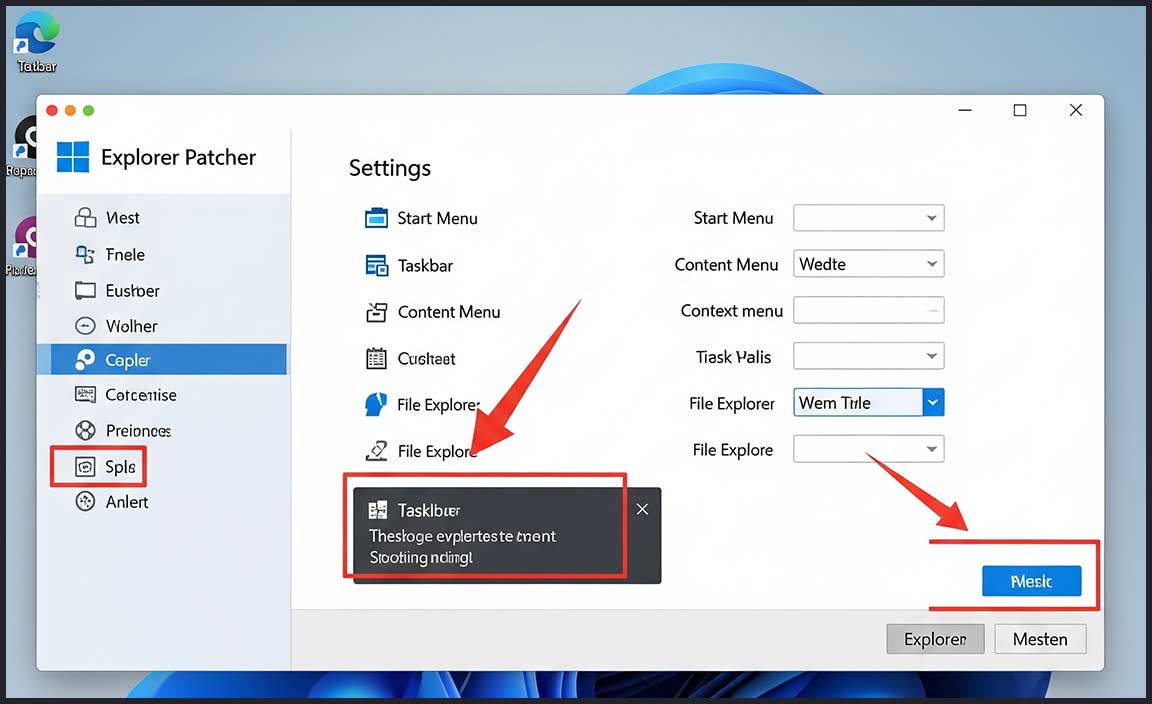Open the Wolher sidebar item

click(131, 326)
